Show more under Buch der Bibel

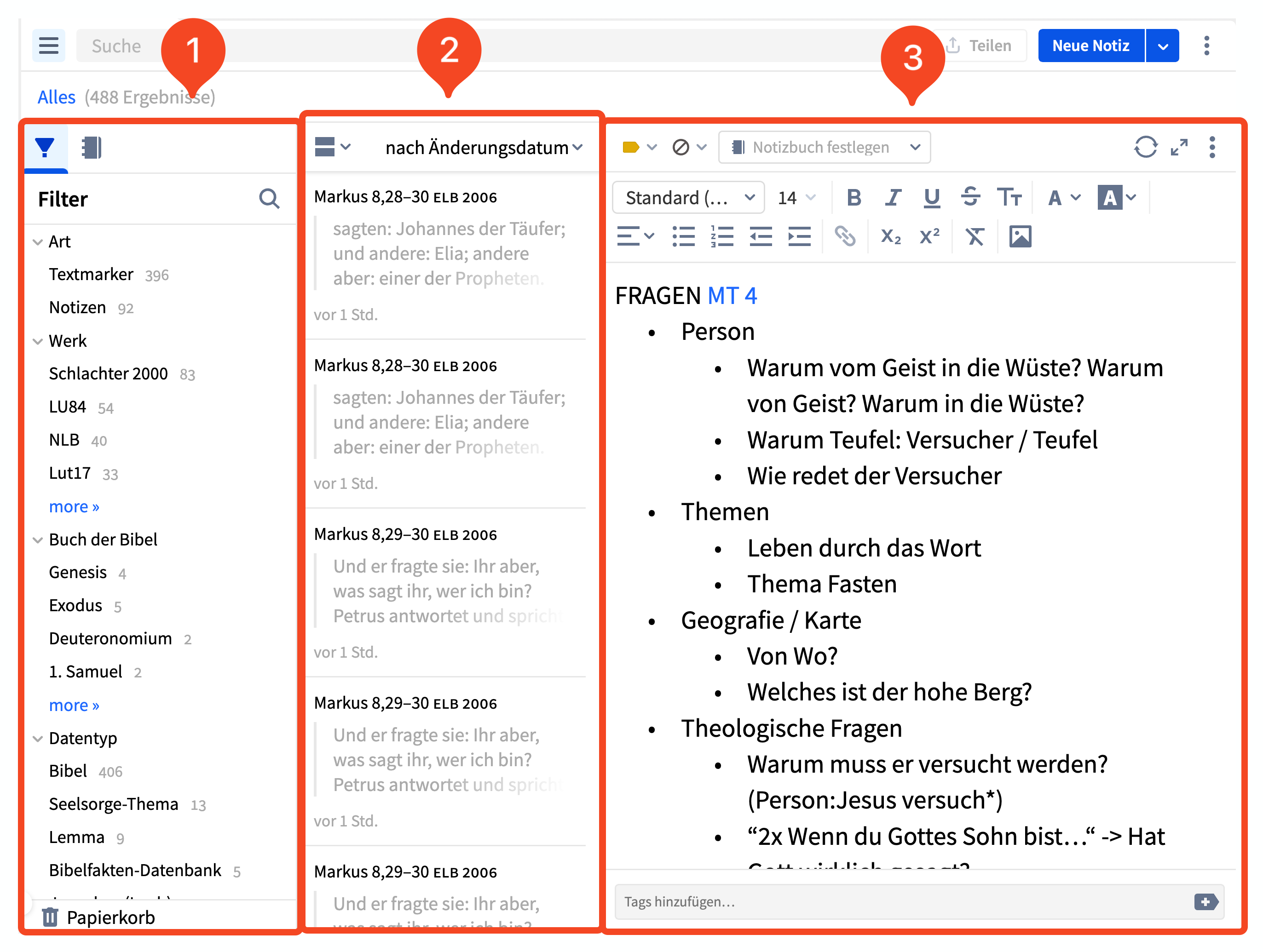point(74,705)
